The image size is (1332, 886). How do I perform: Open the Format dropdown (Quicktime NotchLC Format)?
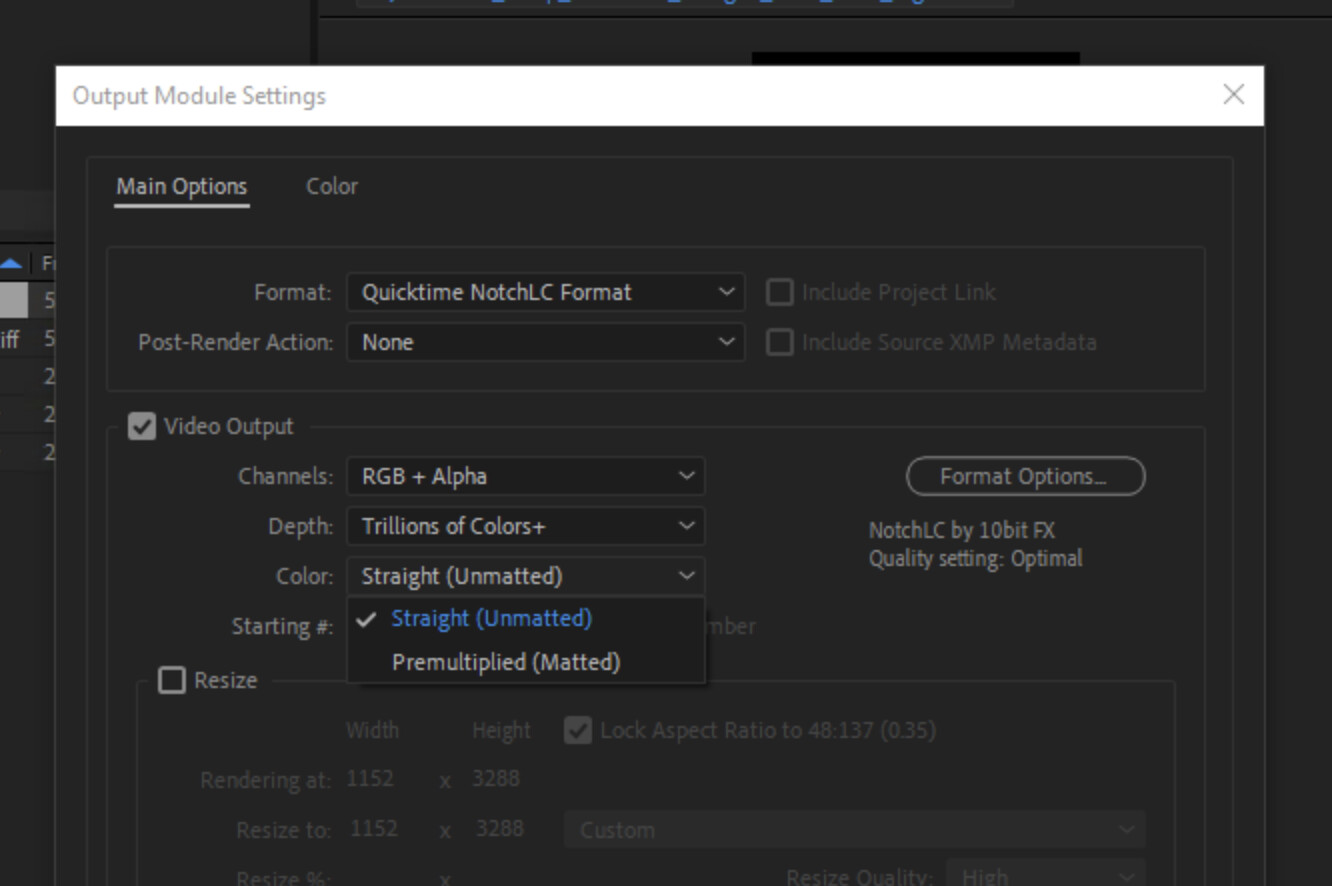point(546,292)
